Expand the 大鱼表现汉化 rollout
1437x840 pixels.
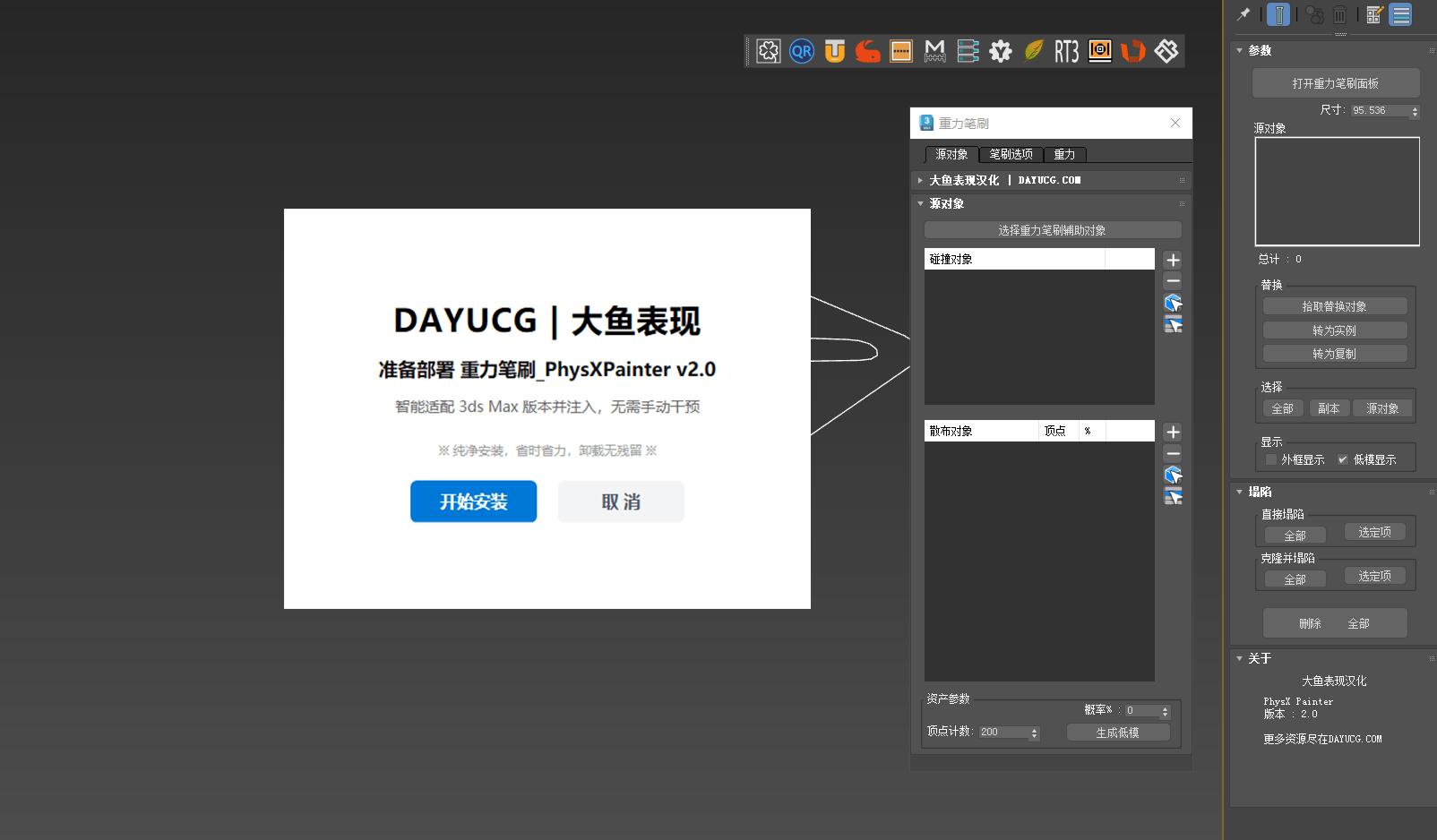coord(920,180)
